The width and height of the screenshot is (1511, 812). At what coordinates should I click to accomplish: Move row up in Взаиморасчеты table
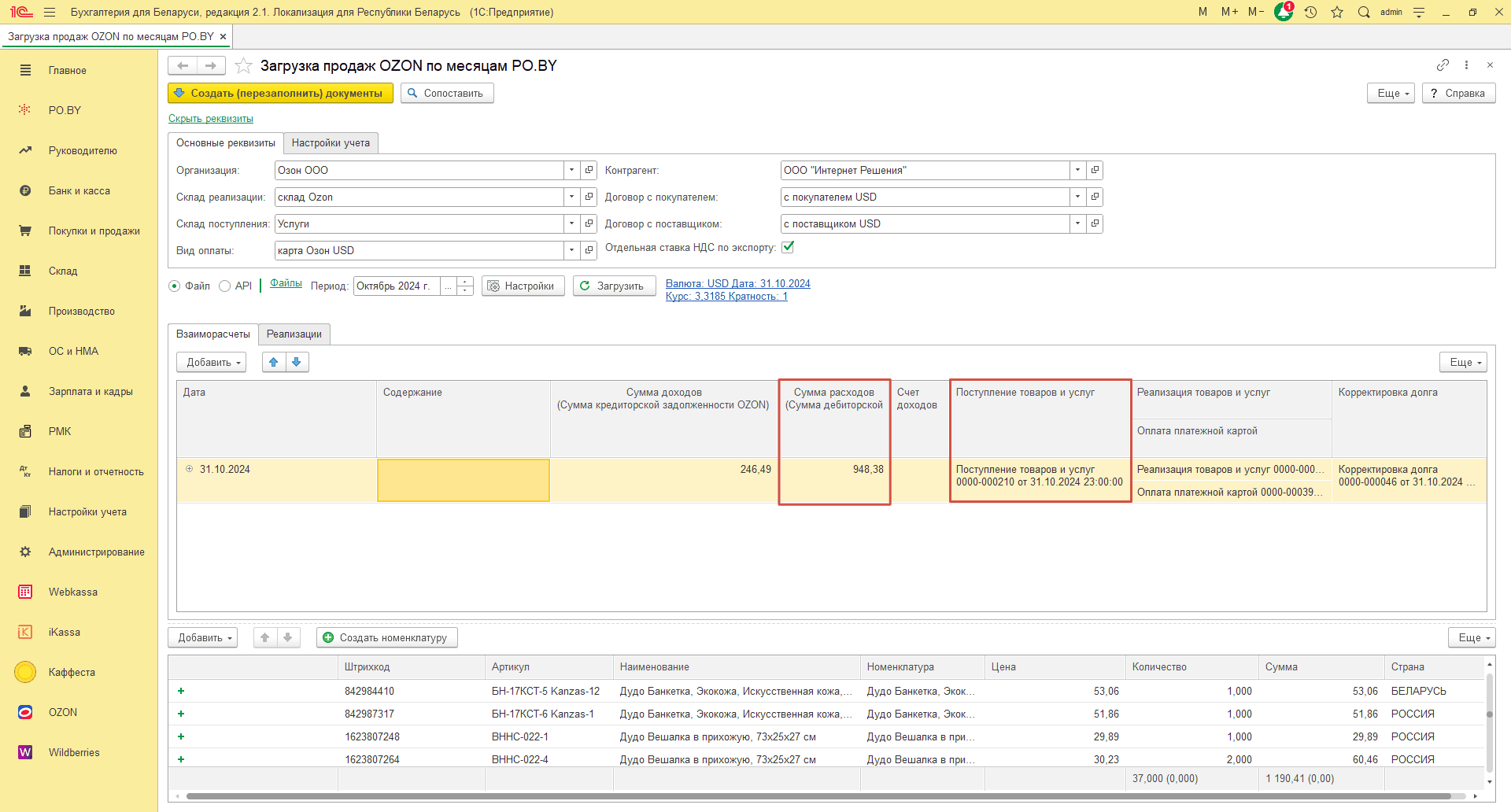pos(273,362)
